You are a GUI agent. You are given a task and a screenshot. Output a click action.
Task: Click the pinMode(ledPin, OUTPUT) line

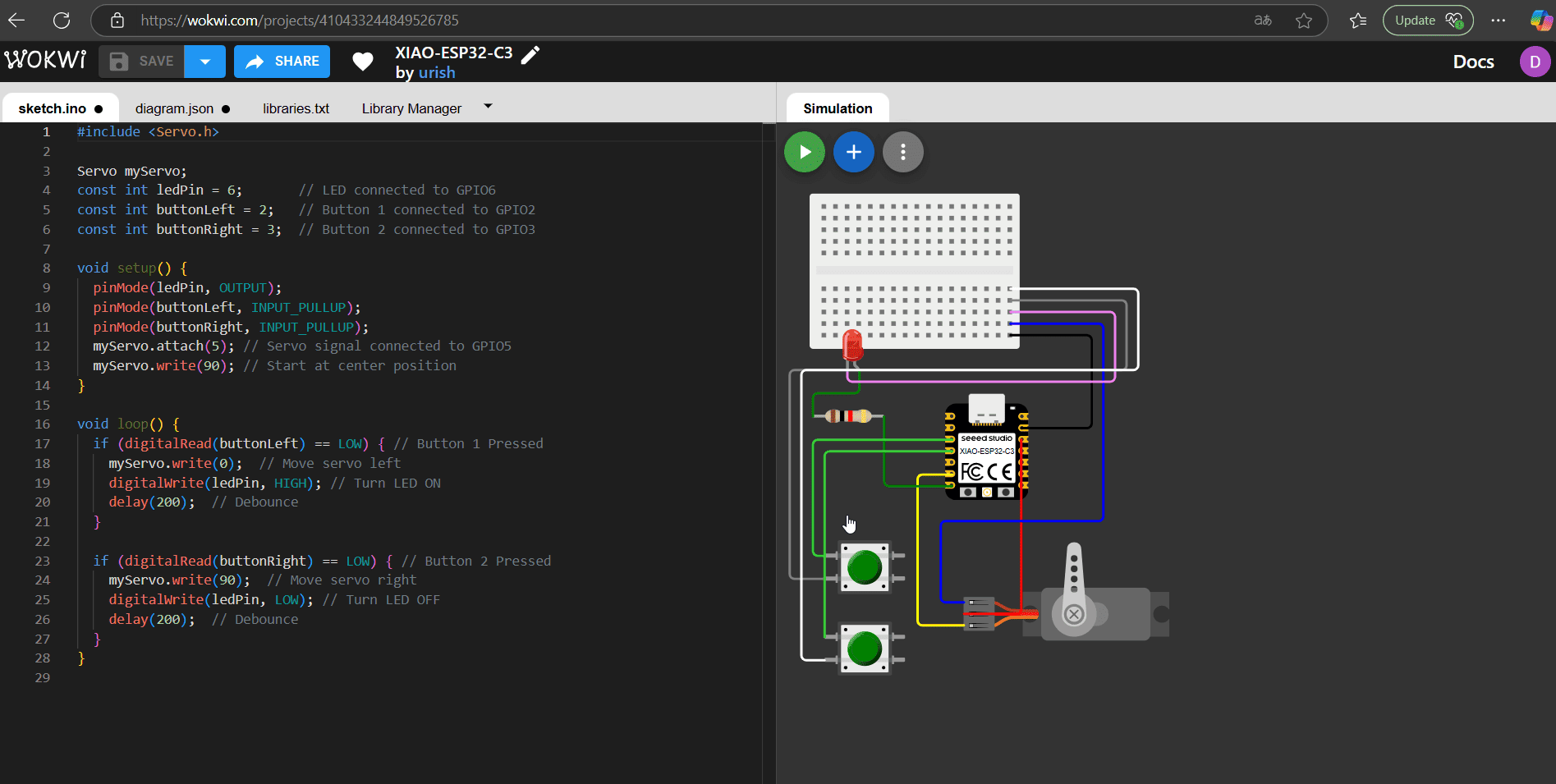[x=187, y=287]
